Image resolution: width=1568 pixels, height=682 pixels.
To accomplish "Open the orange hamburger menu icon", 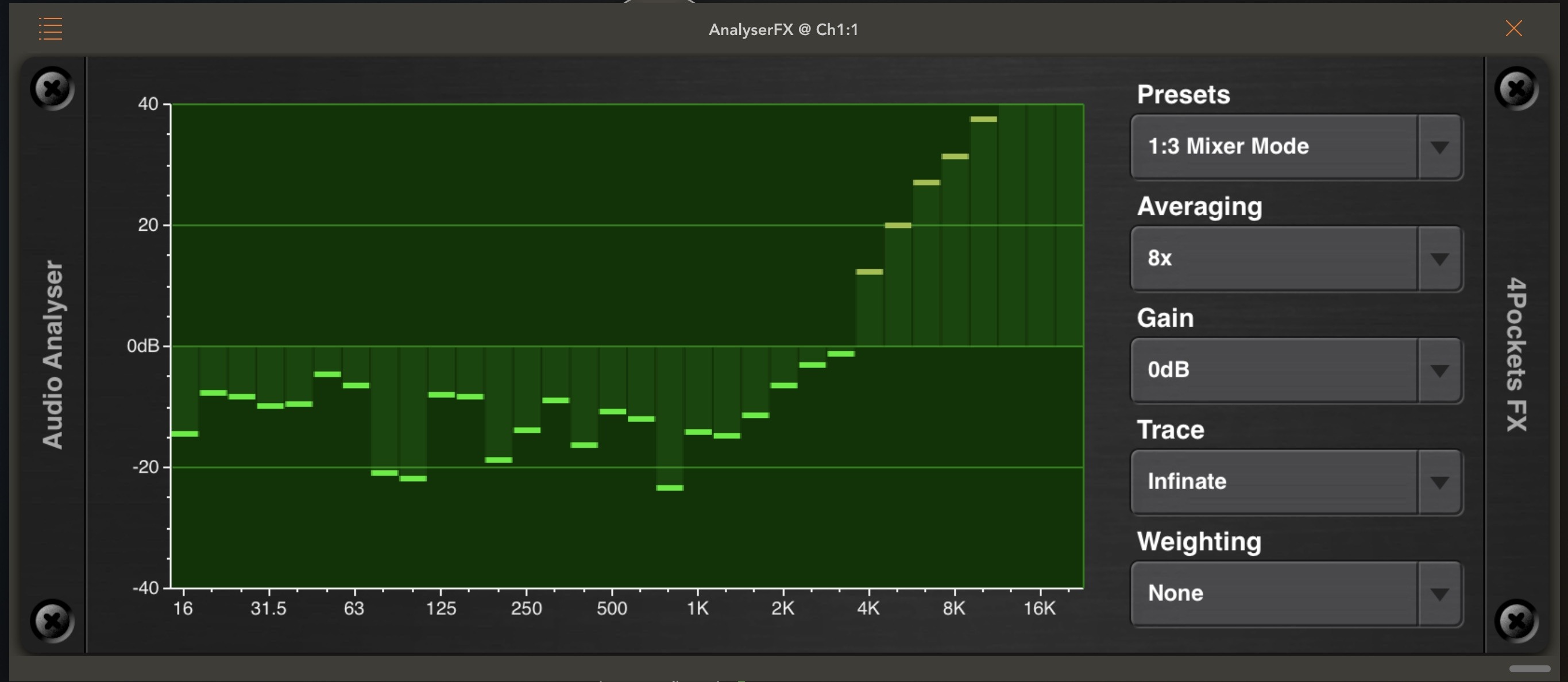I will 51,29.
